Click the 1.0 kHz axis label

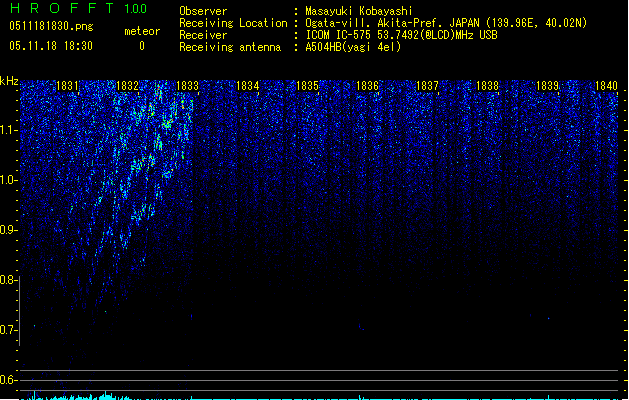tap(8, 180)
